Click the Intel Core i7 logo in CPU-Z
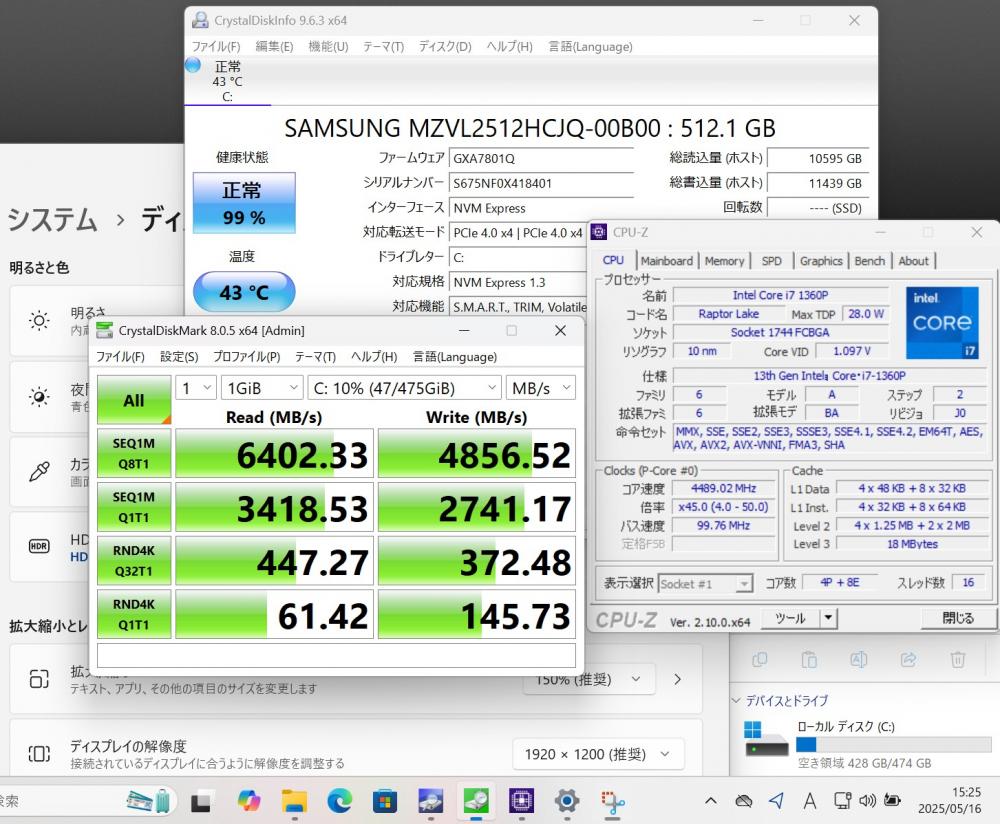The width and height of the screenshot is (1000, 824). coord(942,323)
